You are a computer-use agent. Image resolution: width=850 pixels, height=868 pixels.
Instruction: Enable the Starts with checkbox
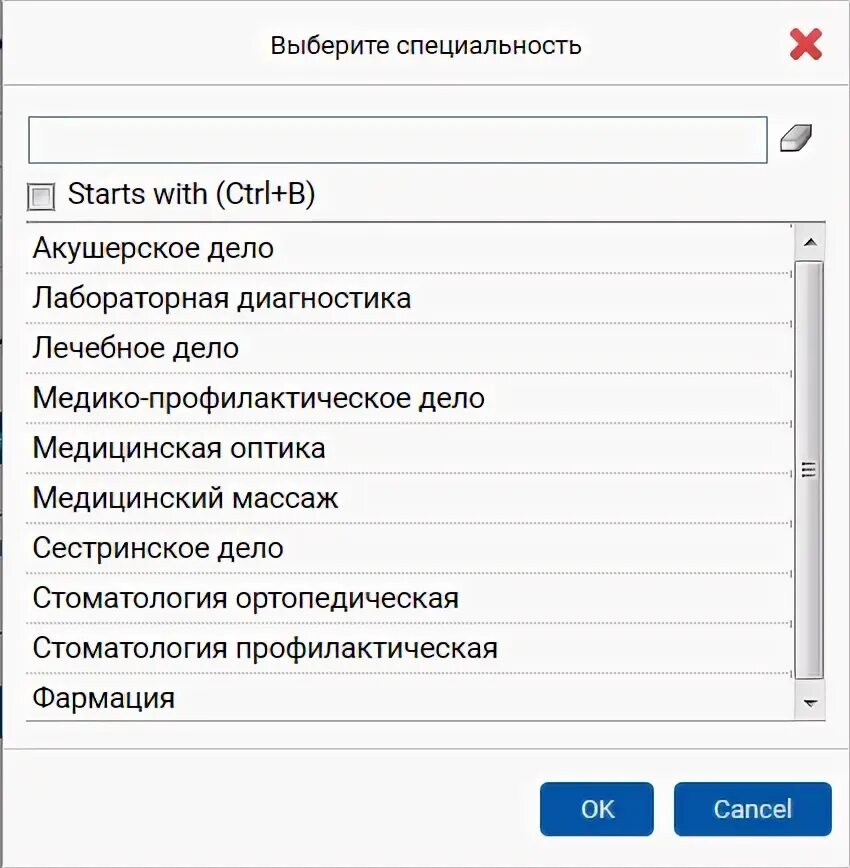click(x=41, y=196)
